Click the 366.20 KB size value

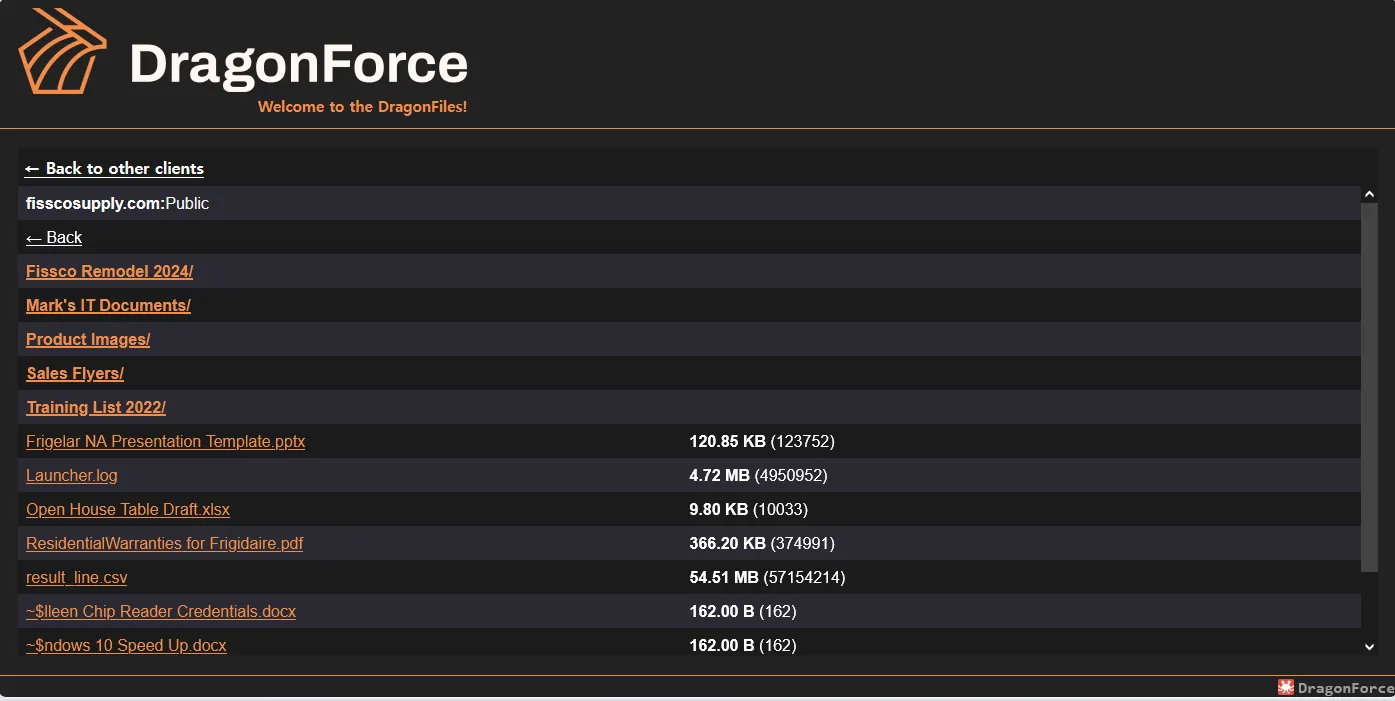pyautogui.click(x=728, y=544)
